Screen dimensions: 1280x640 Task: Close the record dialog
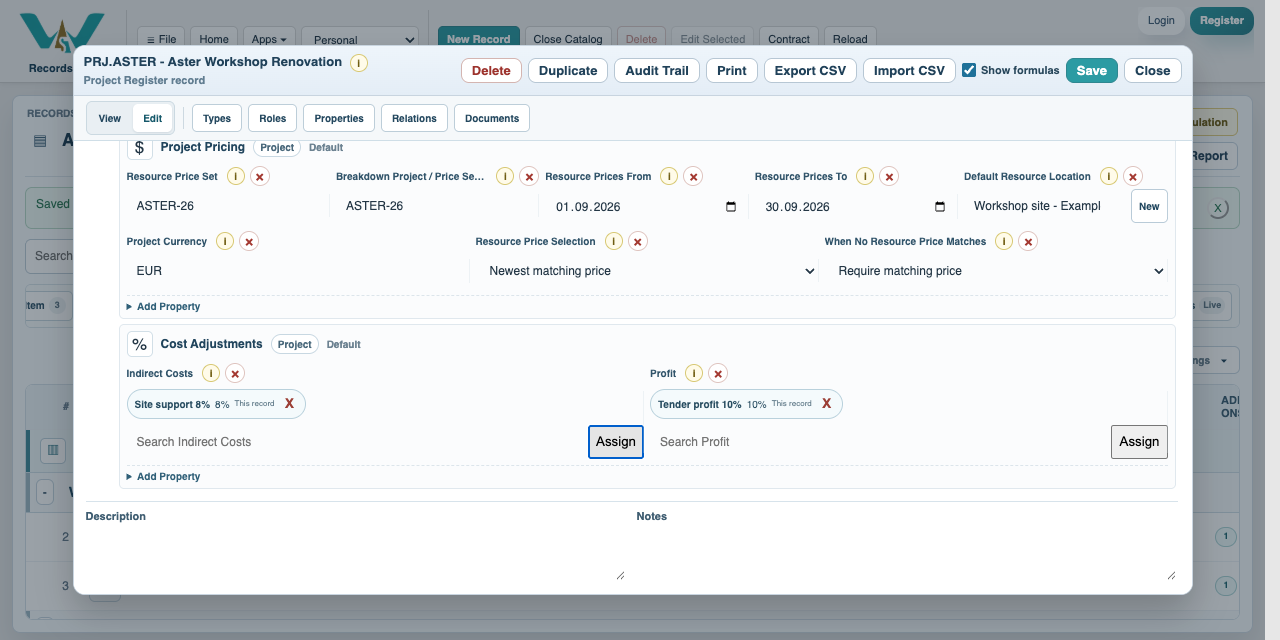click(1153, 71)
